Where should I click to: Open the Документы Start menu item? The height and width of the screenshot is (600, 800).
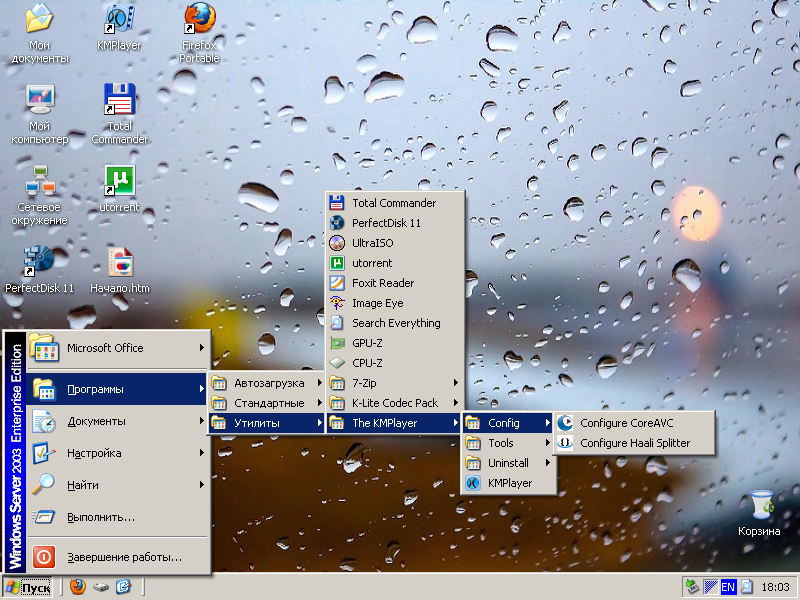click(x=117, y=421)
